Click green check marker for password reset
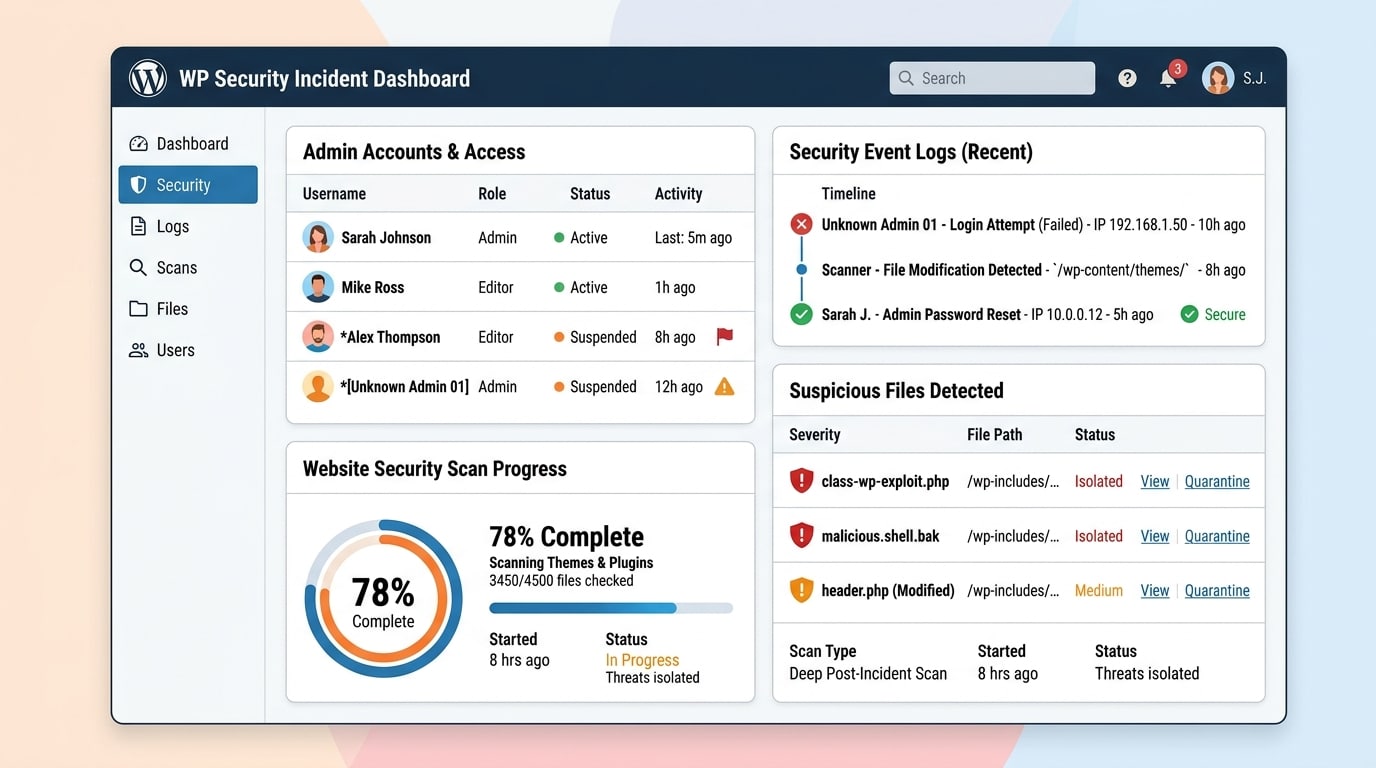This screenshot has height=768, width=1376. [801, 315]
